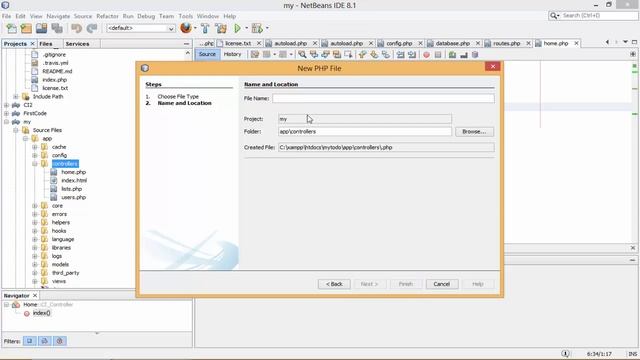The width and height of the screenshot is (640, 360).
Task: Click the editor stop macro recording icon
Action: [438, 54]
